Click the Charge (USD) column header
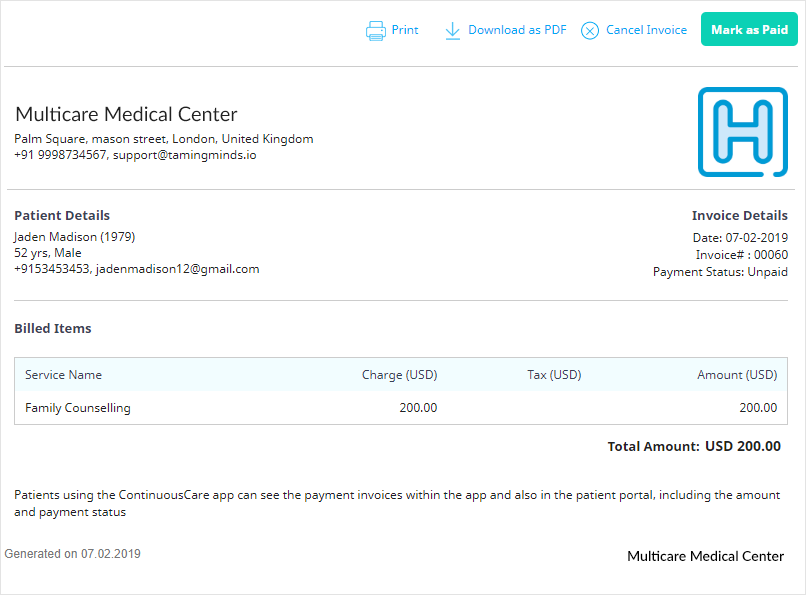 coord(399,375)
